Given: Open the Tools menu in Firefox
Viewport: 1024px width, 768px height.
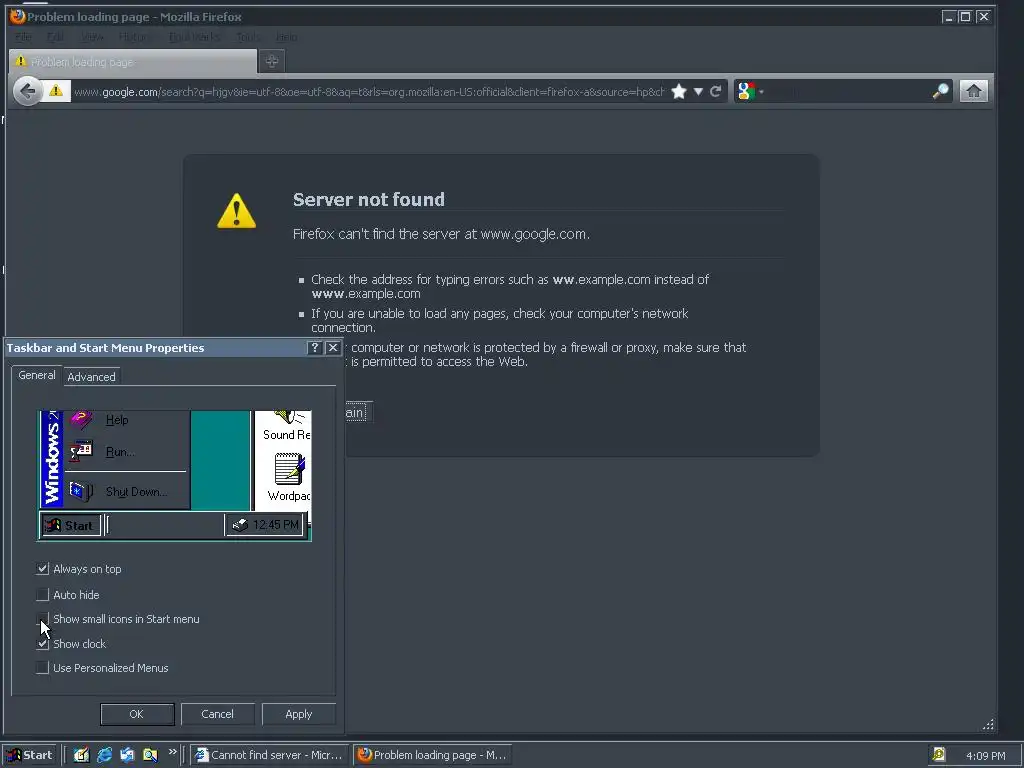Looking at the screenshot, I should coord(248,37).
